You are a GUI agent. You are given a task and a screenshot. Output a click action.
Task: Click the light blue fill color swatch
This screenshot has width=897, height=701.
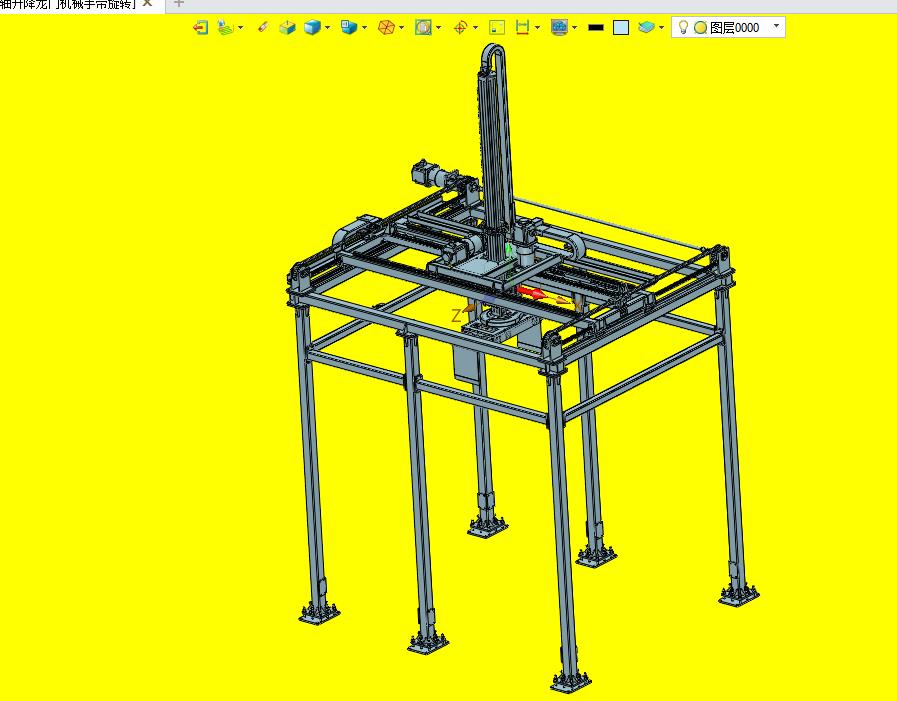[x=621, y=27]
